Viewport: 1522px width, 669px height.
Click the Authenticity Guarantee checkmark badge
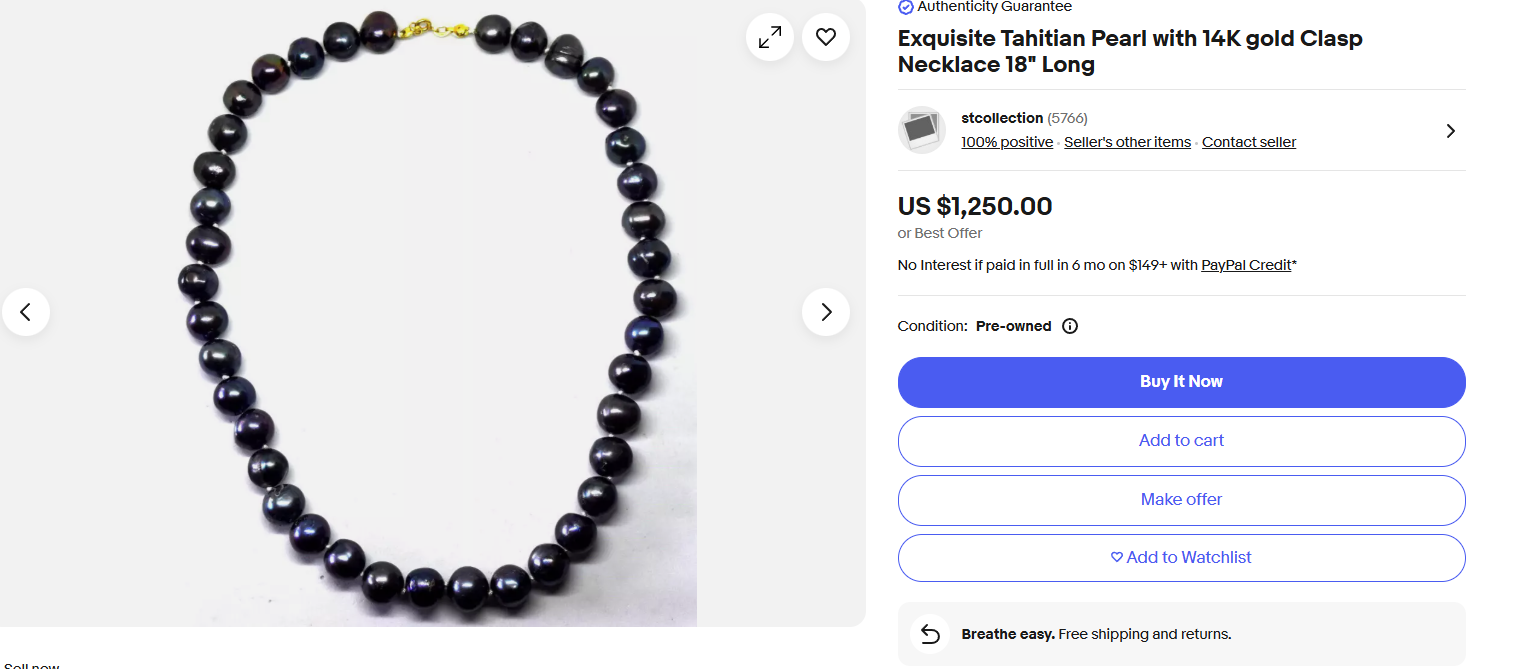coord(906,7)
